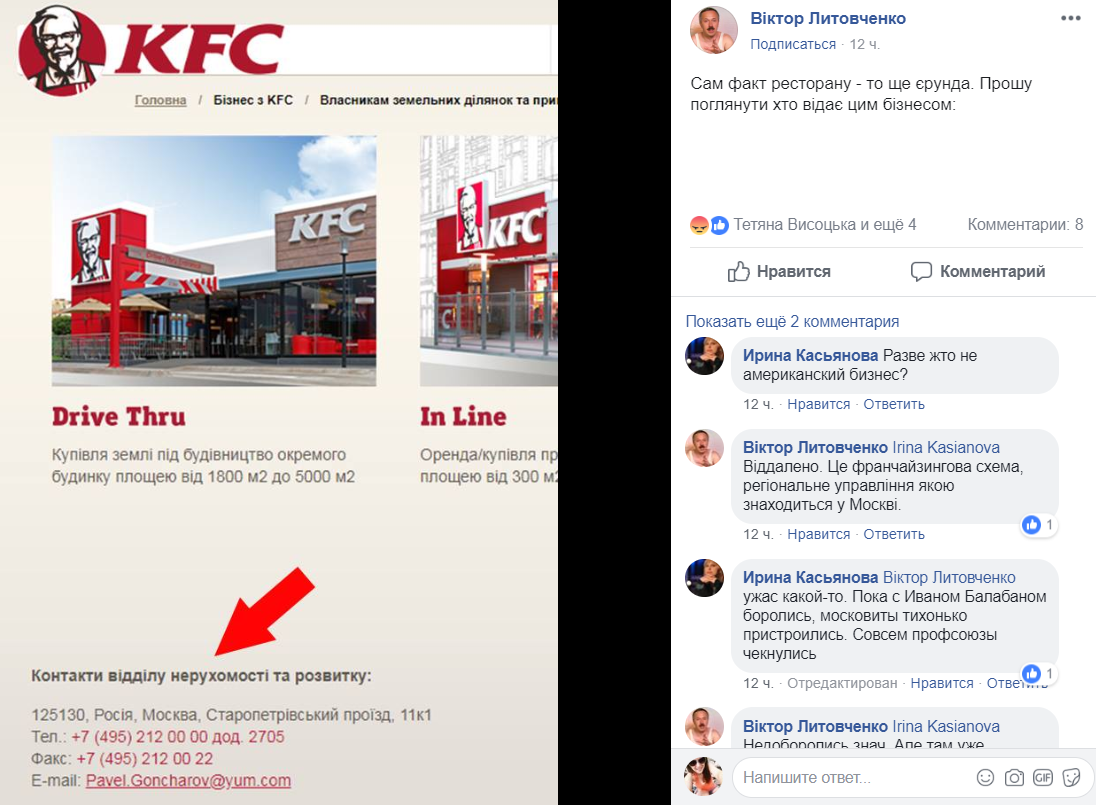Click the speech bubble Комментарий button

coord(977,271)
